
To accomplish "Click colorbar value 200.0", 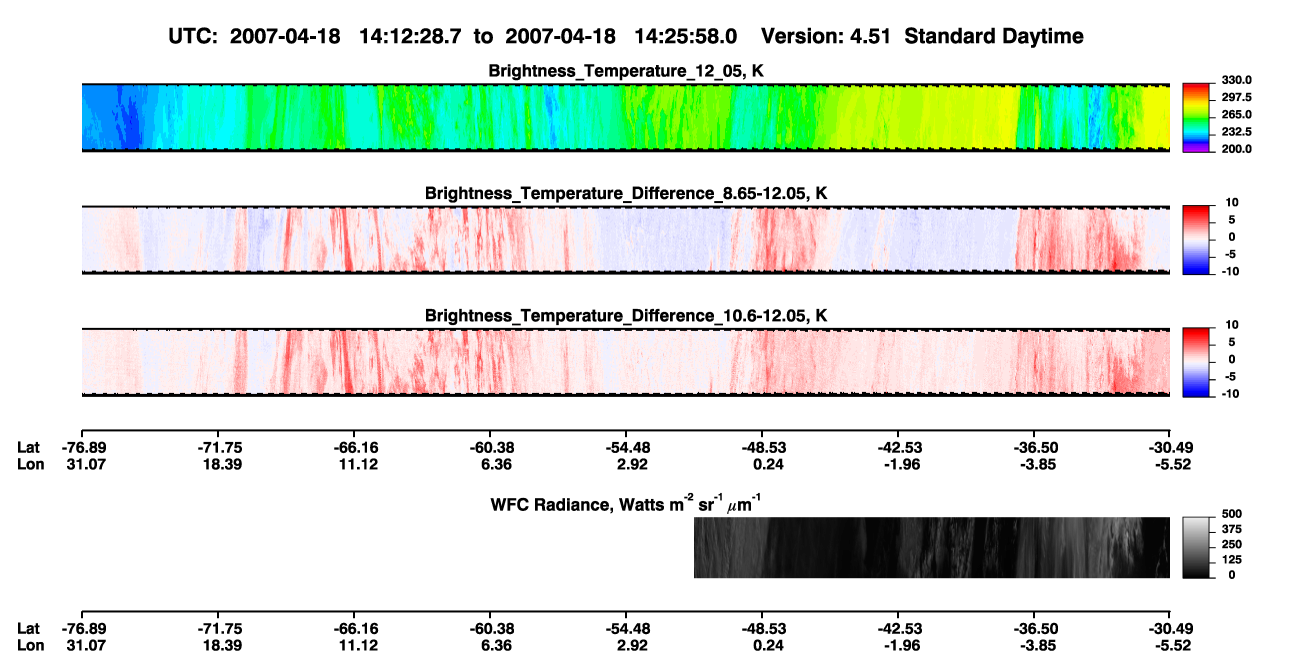I will [x=1235, y=148].
